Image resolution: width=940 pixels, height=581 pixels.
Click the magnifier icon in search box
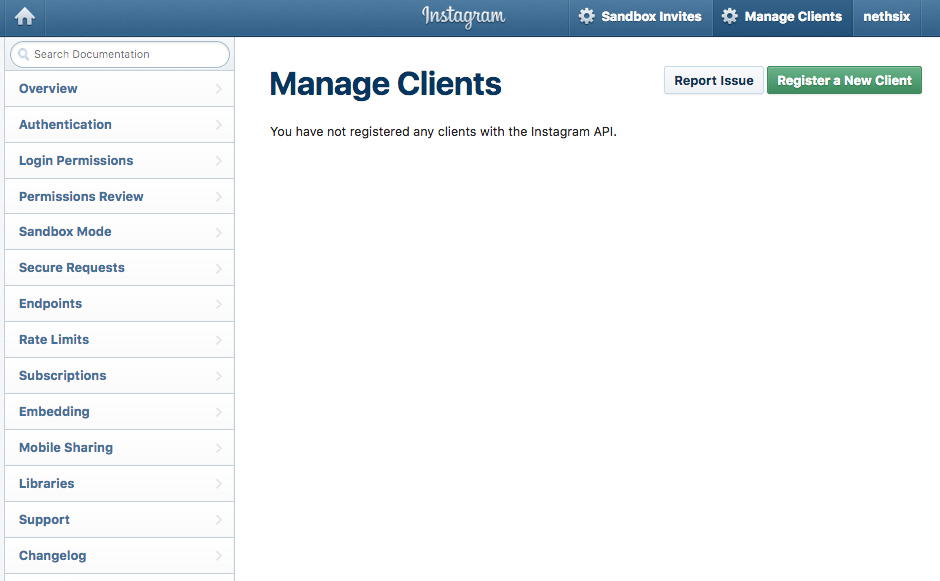23,55
